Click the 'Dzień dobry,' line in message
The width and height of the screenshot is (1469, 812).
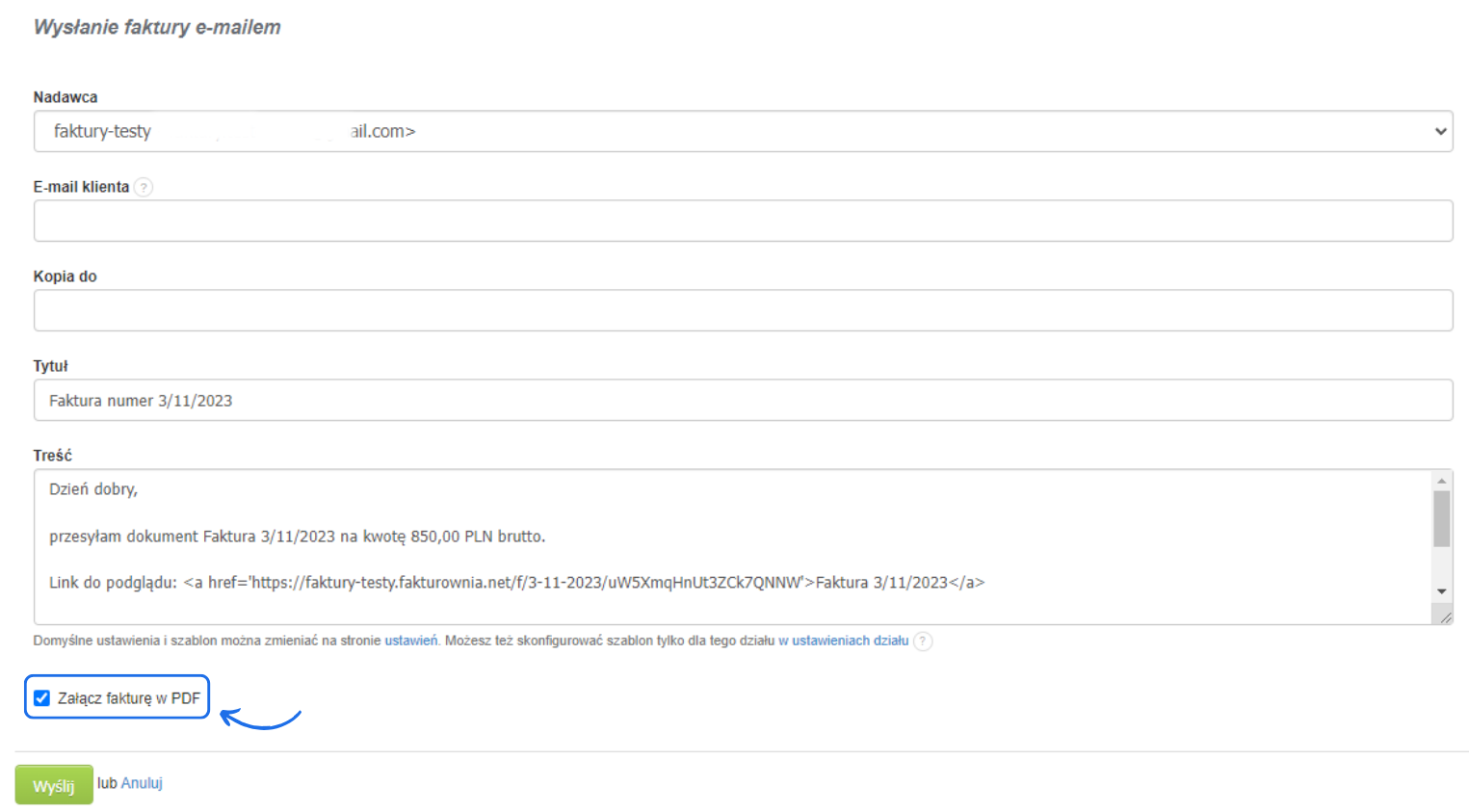(93, 489)
